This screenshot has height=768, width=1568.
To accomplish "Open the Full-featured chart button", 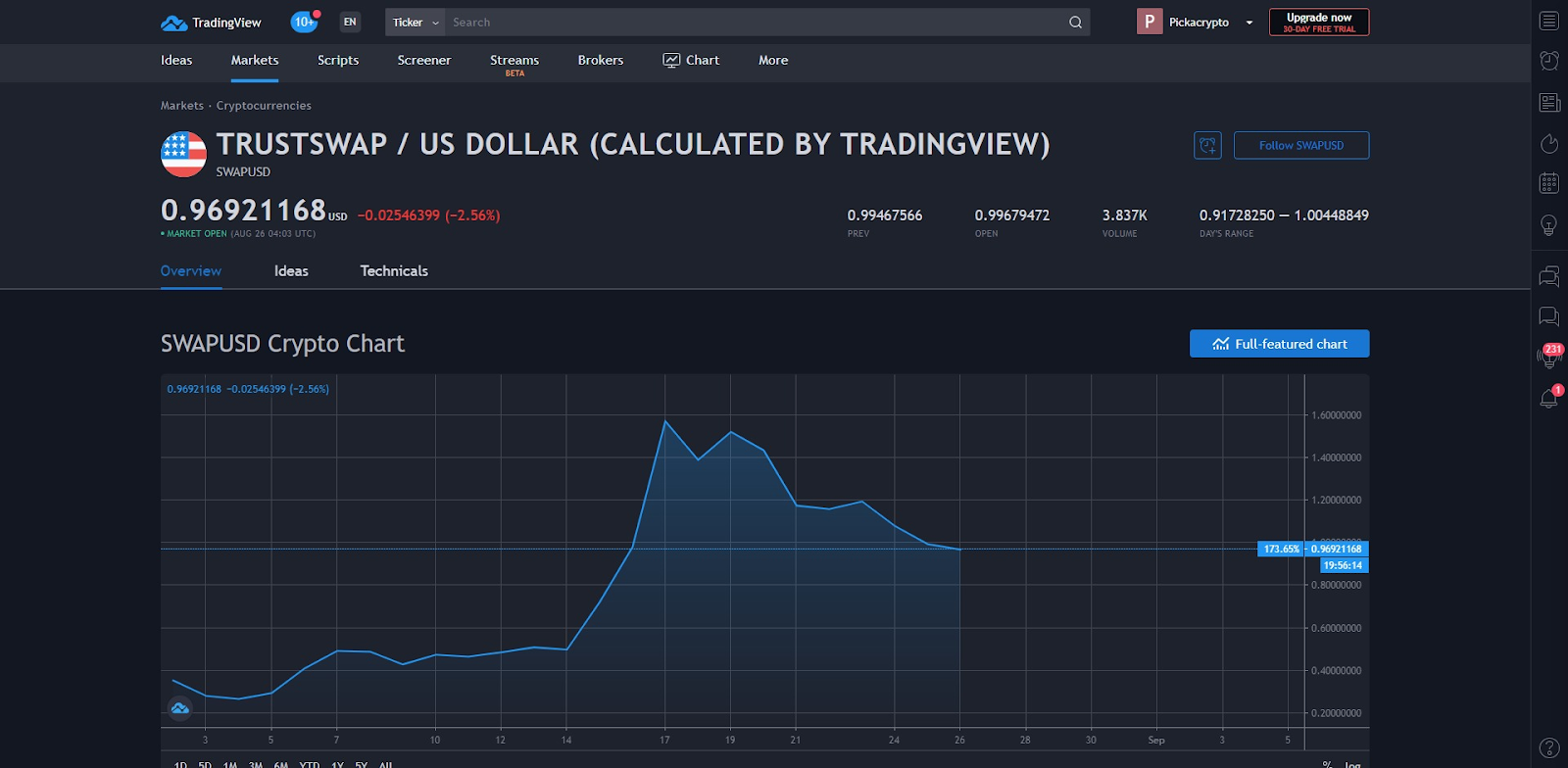I will coord(1280,344).
